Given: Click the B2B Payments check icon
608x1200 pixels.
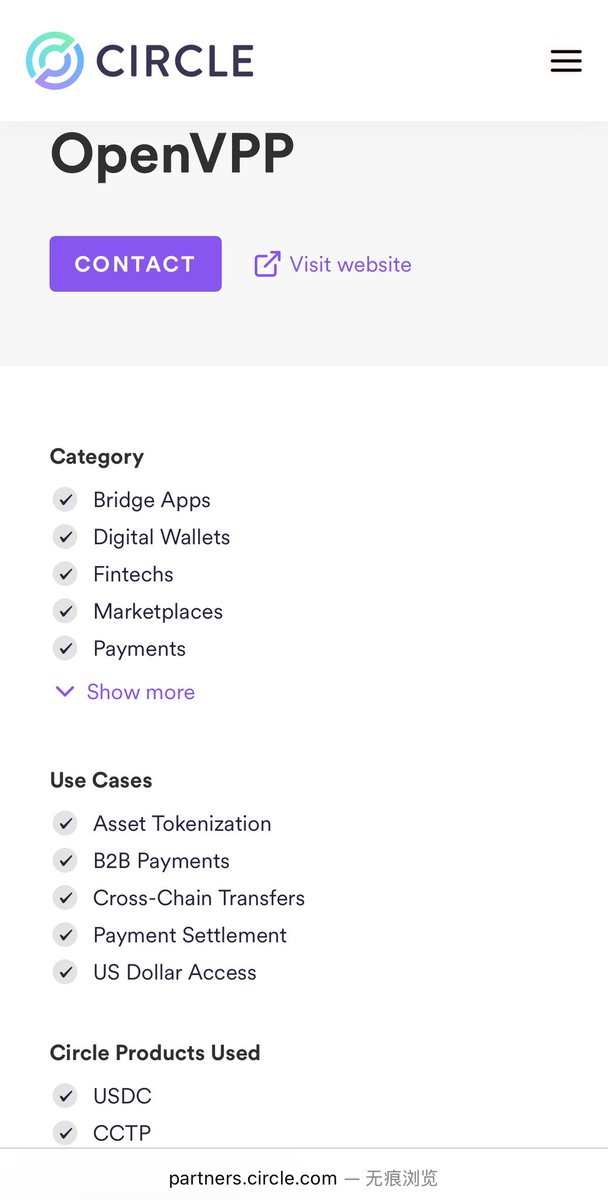Looking at the screenshot, I should [65, 861].
